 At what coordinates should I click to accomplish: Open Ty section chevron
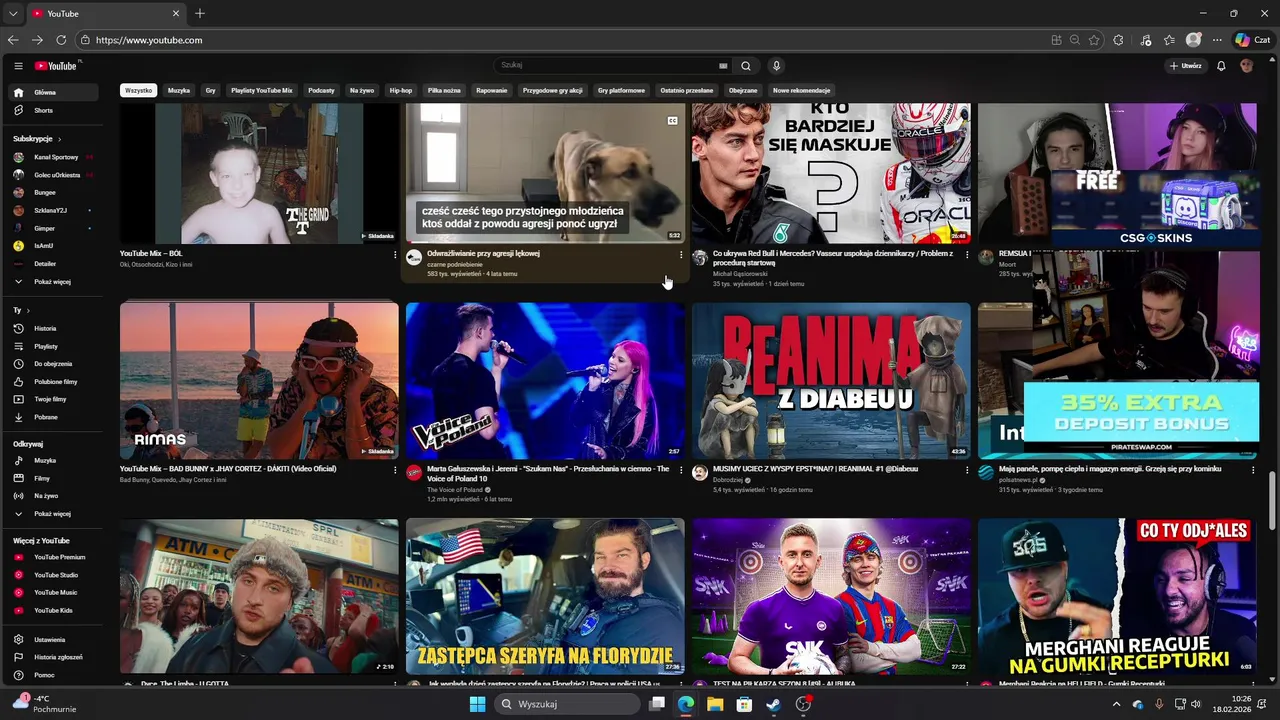point(29,310)
